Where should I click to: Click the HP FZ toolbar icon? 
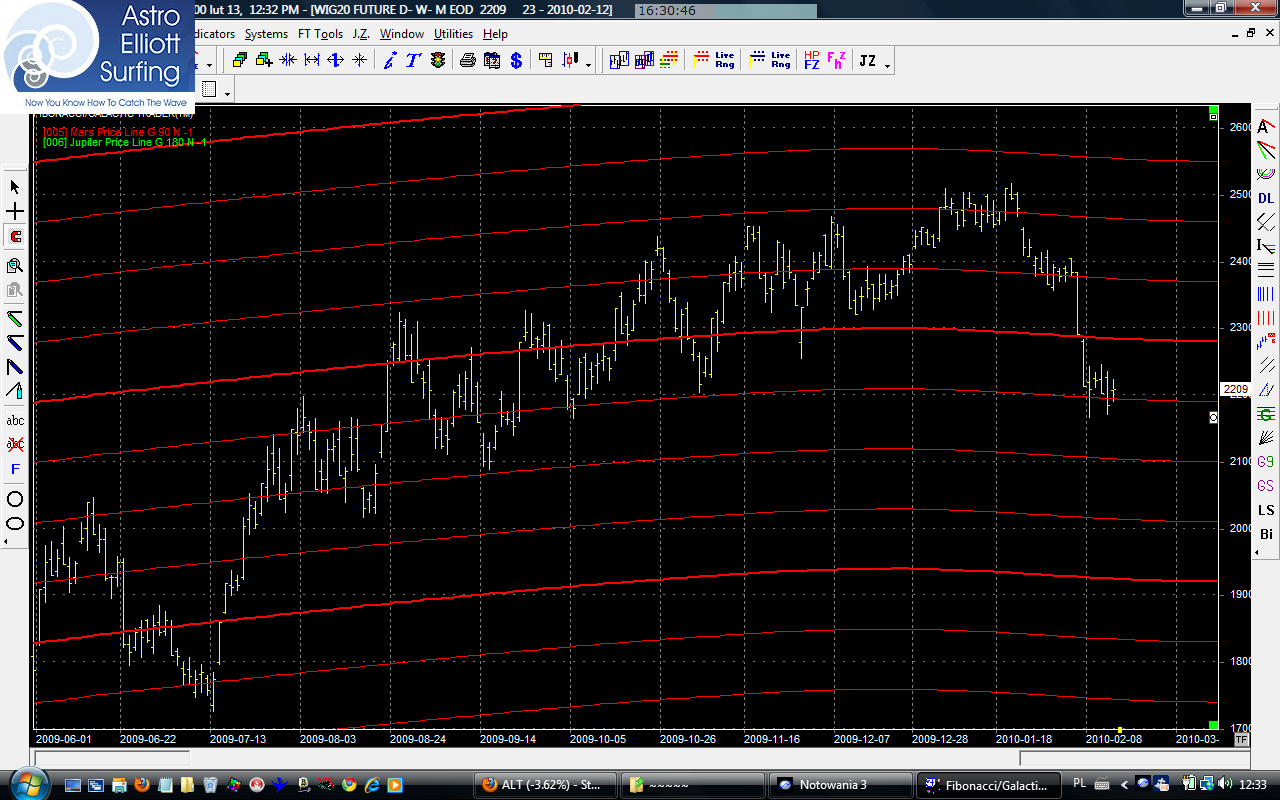click(811, 61)
